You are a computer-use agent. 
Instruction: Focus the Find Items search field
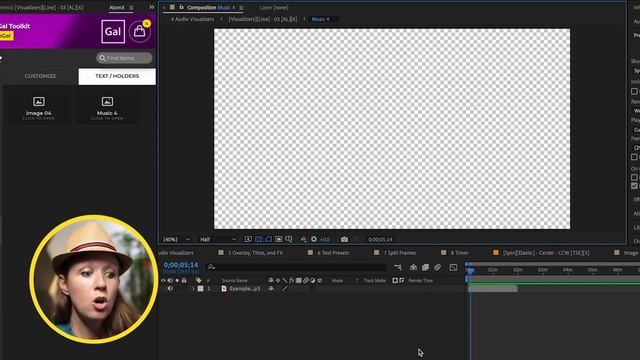point(124,58)
